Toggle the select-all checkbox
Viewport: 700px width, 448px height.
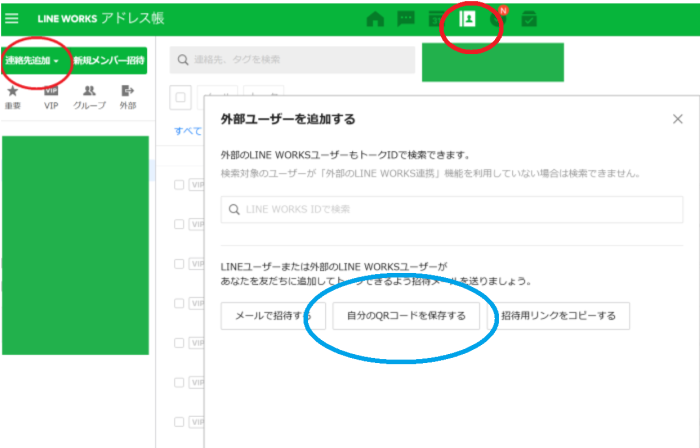pyautogui.click(x=180, y=97)
